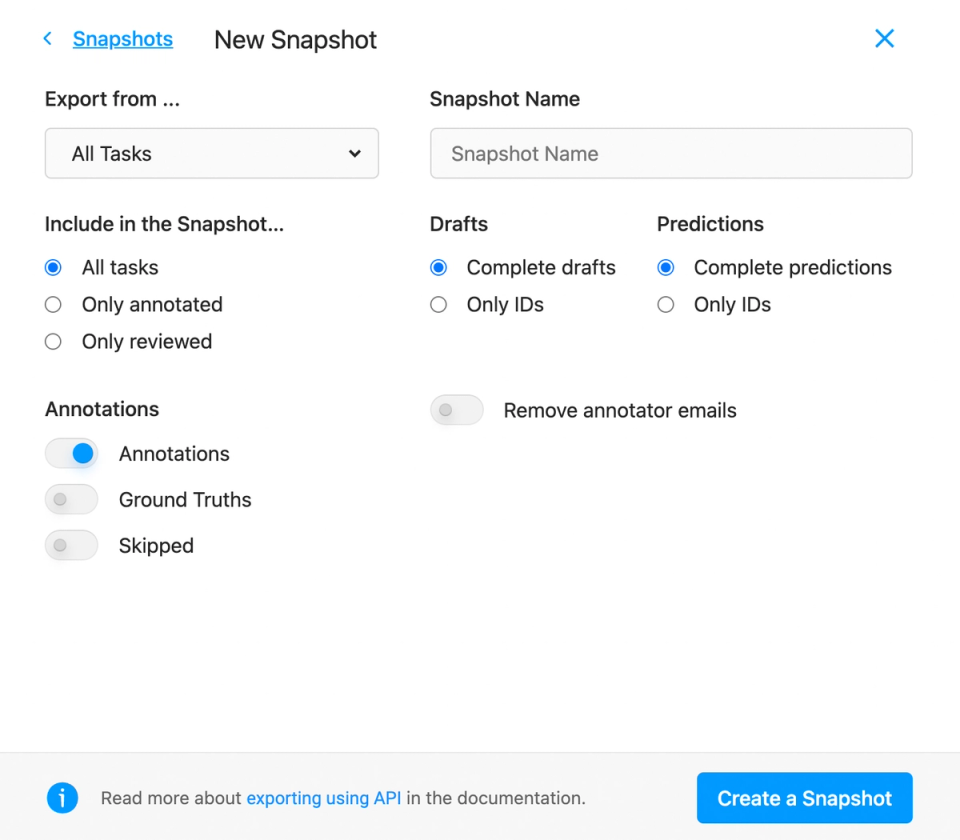Select Complete predictions option
This screenshot has height=840, width=960.
[666, 267]
